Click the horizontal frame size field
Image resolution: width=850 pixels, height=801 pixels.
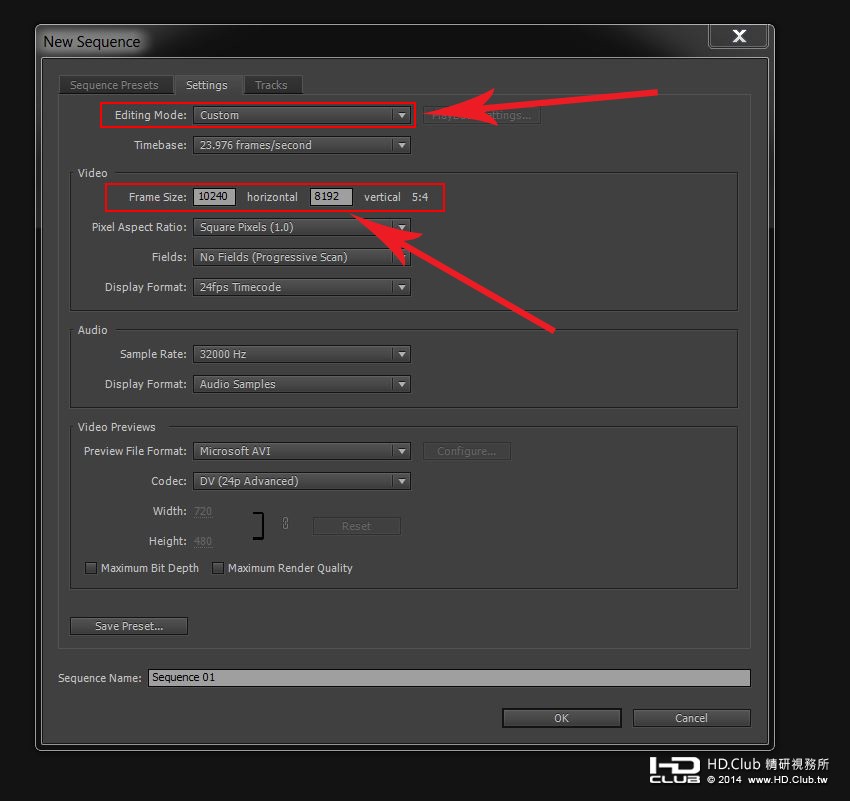tap(214, 197)
